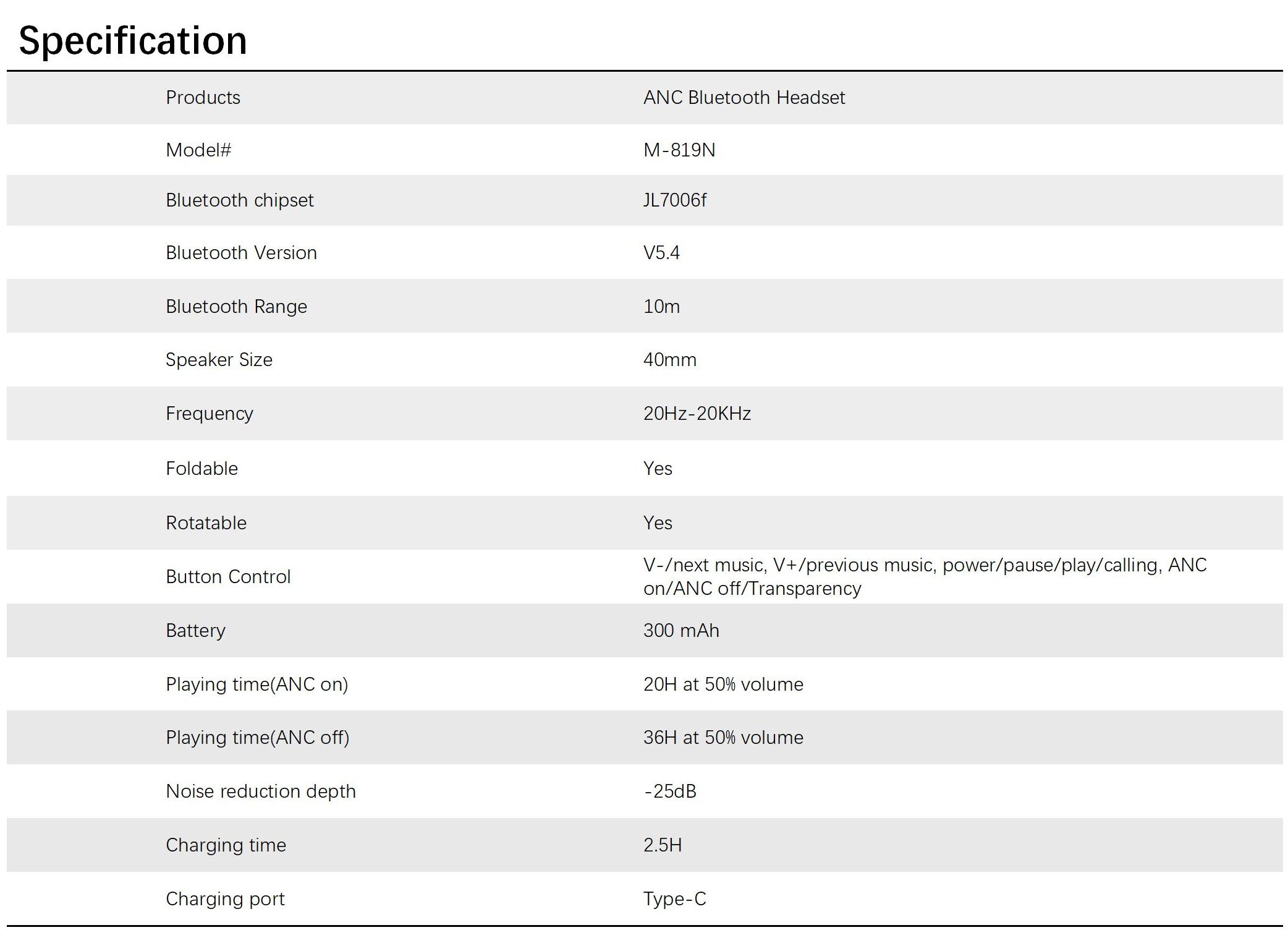Click the M-819N model number
Viewport: 1288px width, 930px height.
click(x=679, y=150)
